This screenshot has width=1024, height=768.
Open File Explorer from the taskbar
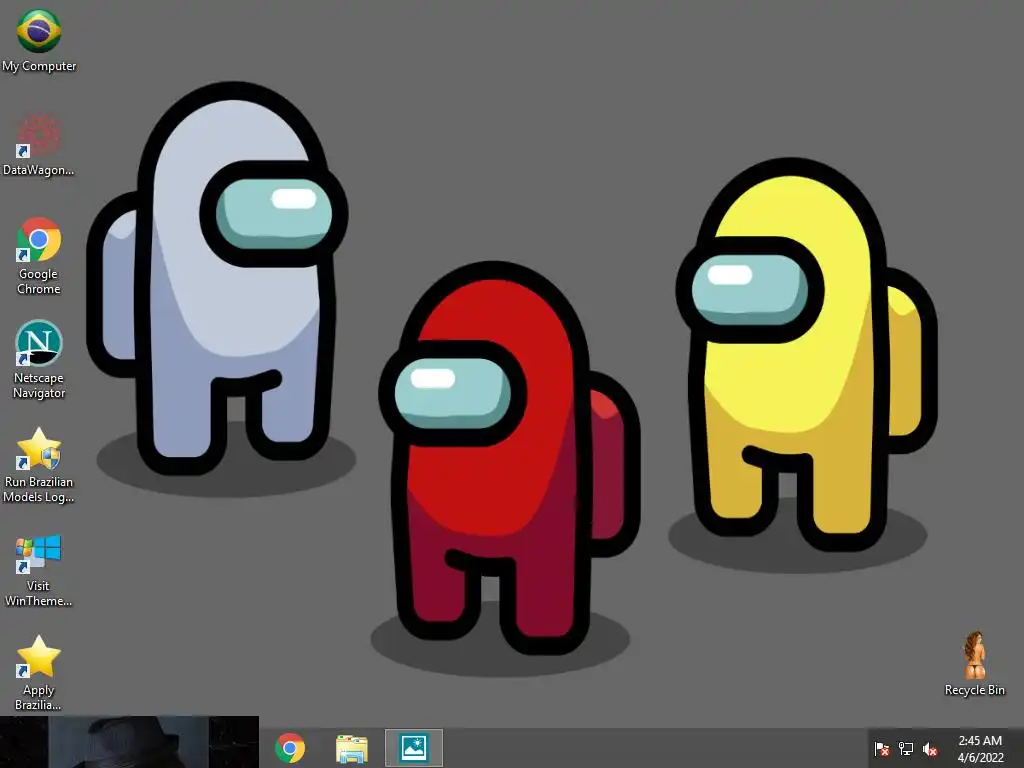click(x=351, y=748)
